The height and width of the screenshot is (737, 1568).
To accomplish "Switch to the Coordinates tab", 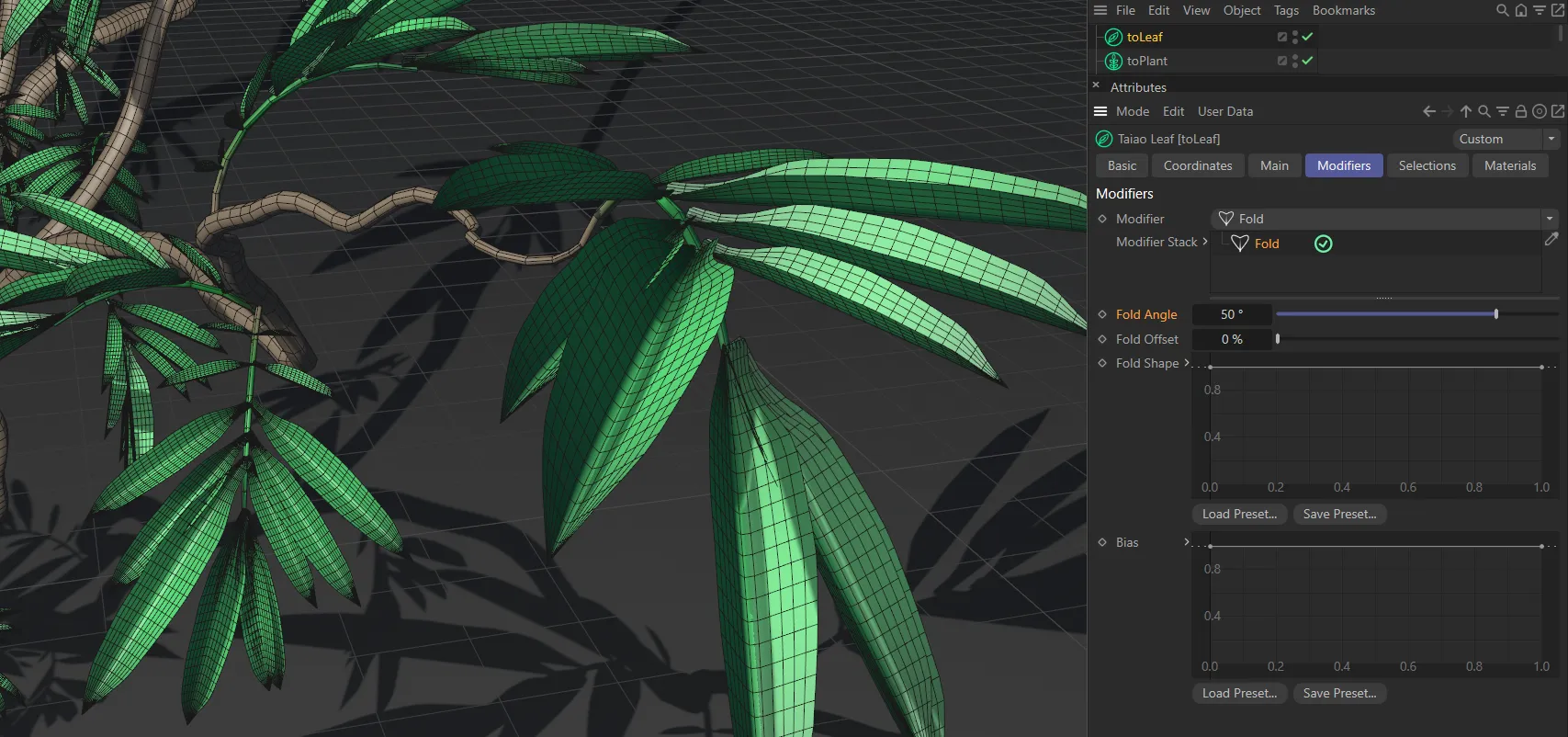I will 1198,165.
